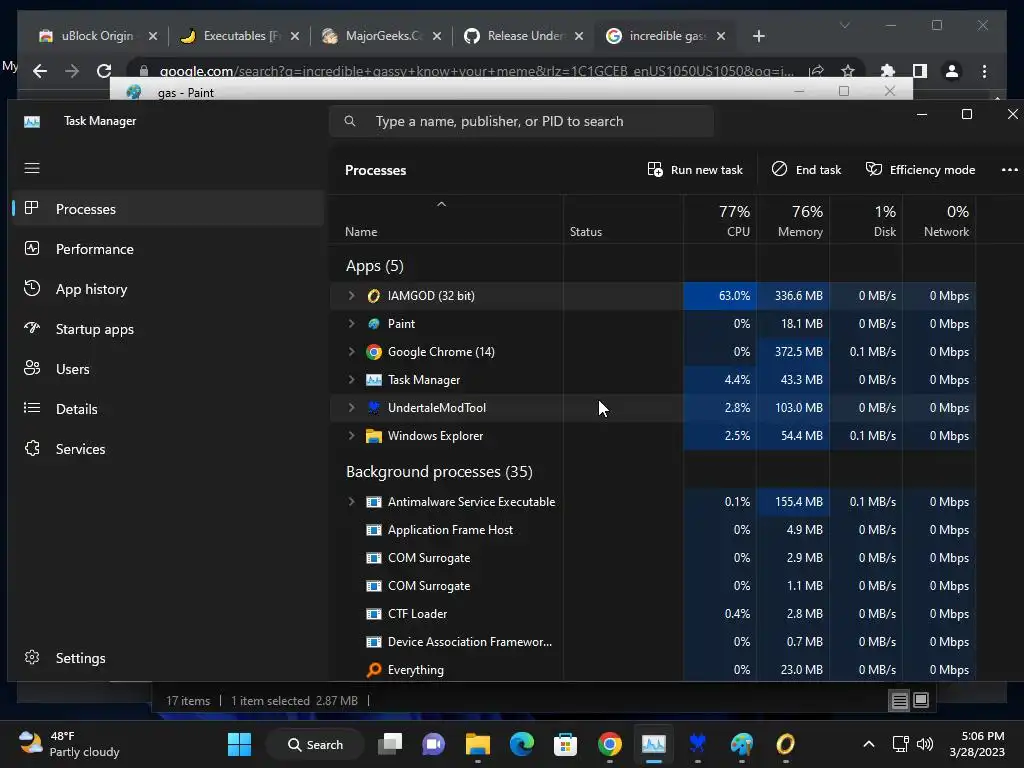Click the Performance graph icon in sidebar
Screen dimensions: 1024x768
click(31, 248)
